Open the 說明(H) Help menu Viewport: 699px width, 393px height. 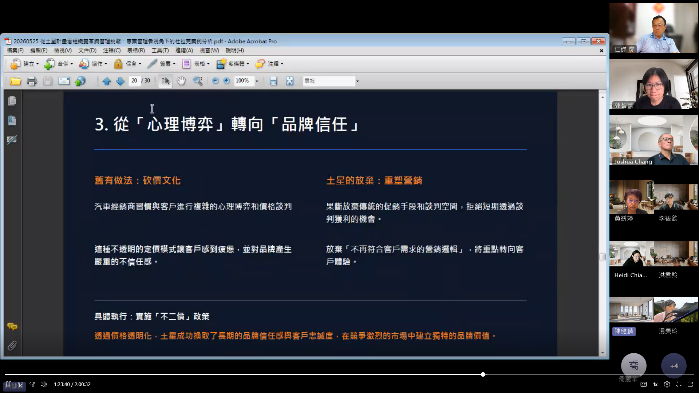click(x=234, y=50)
